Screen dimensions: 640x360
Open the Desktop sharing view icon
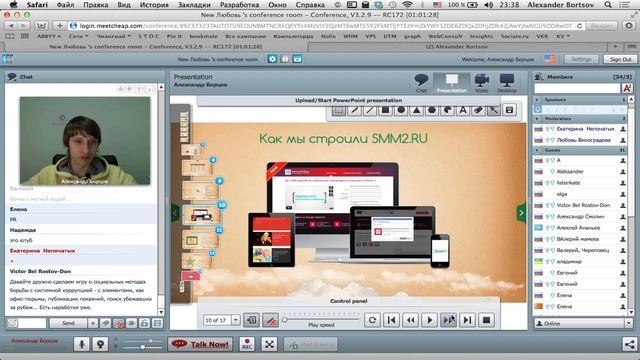coord(507,82)
